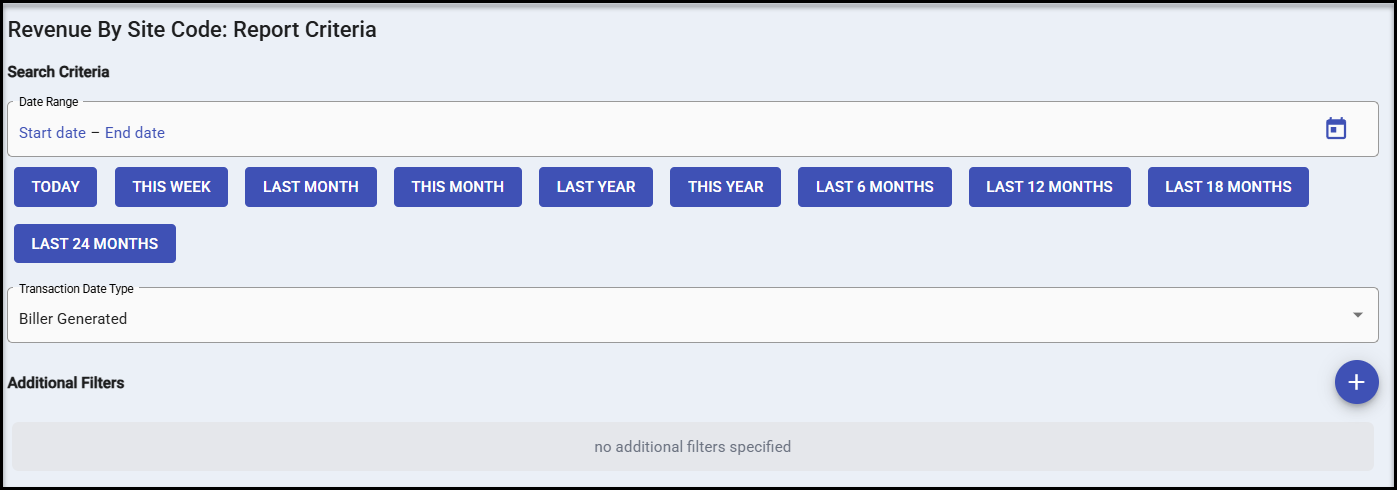This screenshot has height=490, width=1397.
Task: Click the Additional Filters heading
Action: click(x=66, y=383)
